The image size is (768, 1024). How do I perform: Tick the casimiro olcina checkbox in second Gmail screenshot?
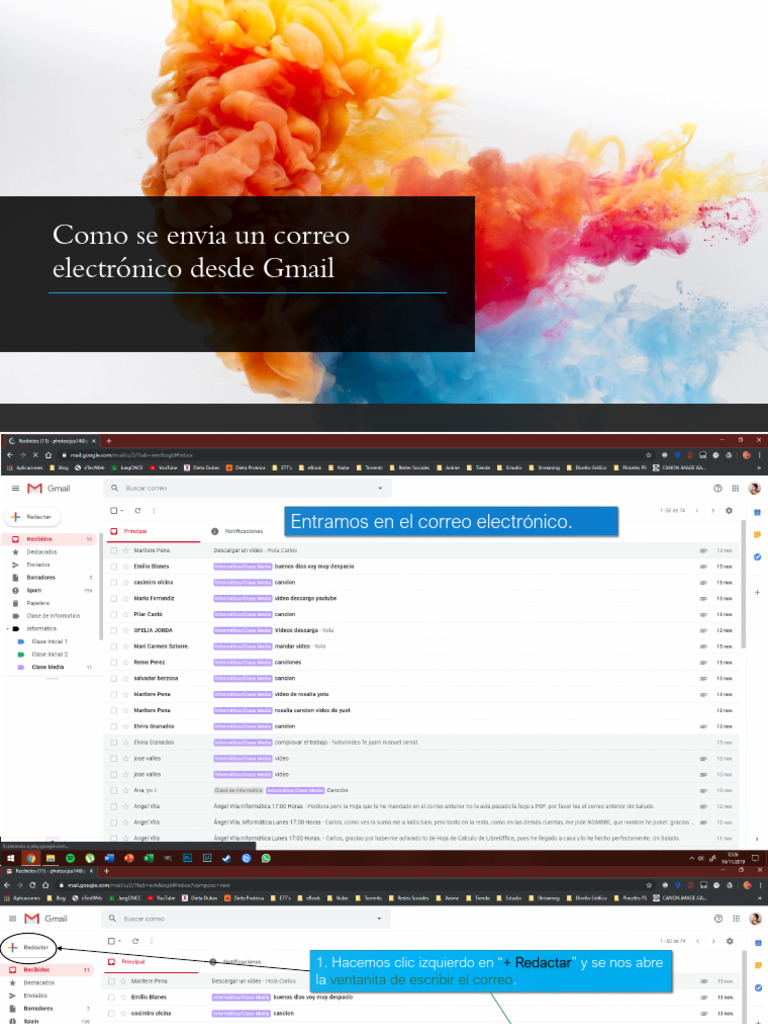click(x=112, y=1013)
